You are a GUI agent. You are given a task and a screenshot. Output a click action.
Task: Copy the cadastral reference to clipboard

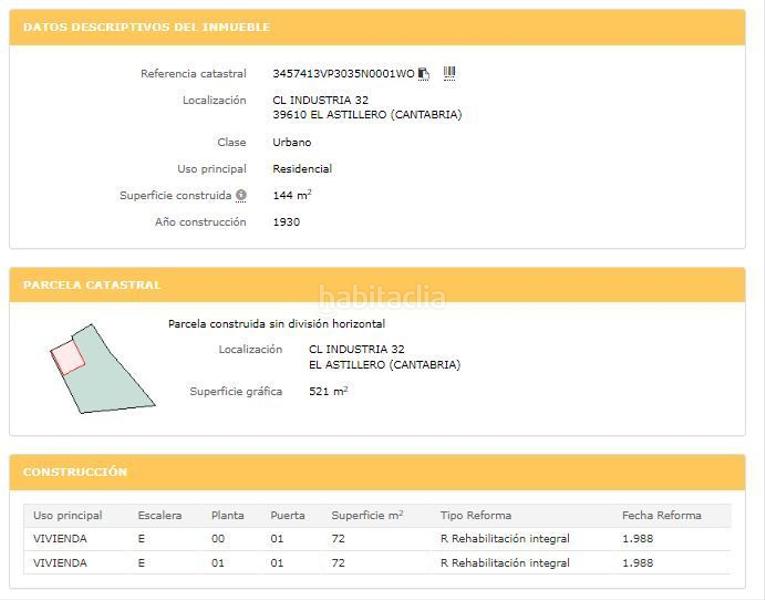tap(424, 74)
